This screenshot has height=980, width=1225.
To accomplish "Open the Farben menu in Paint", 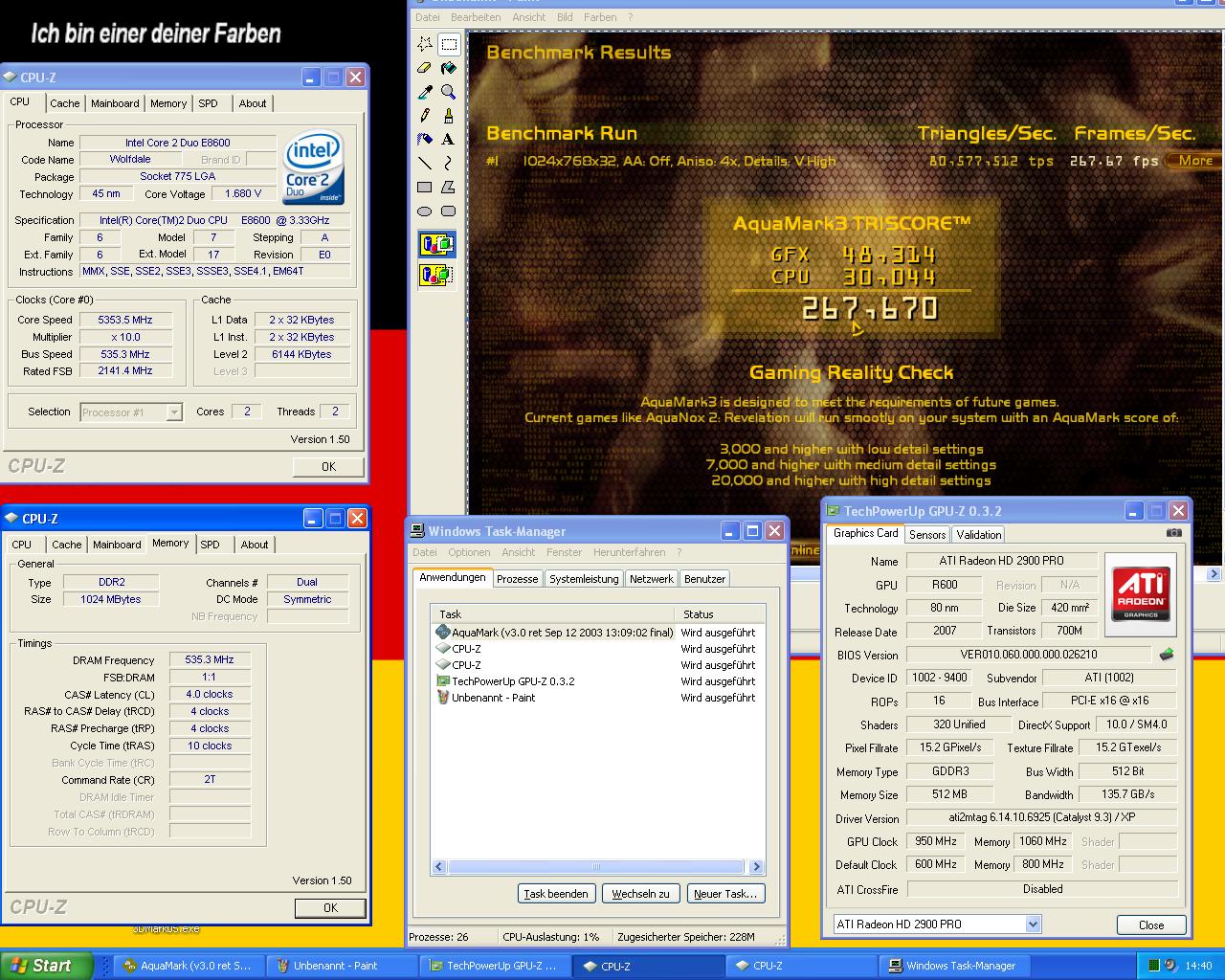I will pos(600,17).
